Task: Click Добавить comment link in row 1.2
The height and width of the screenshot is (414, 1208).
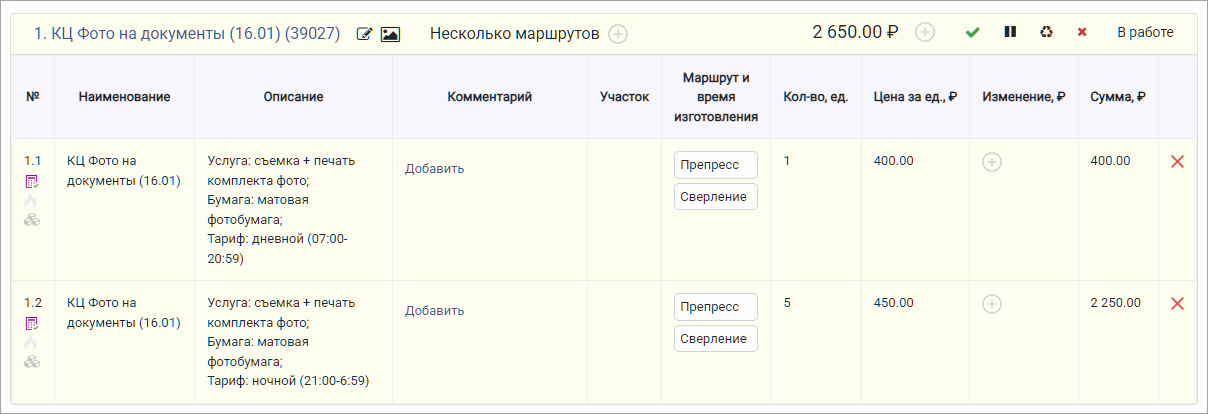Action: pos(434,310)
